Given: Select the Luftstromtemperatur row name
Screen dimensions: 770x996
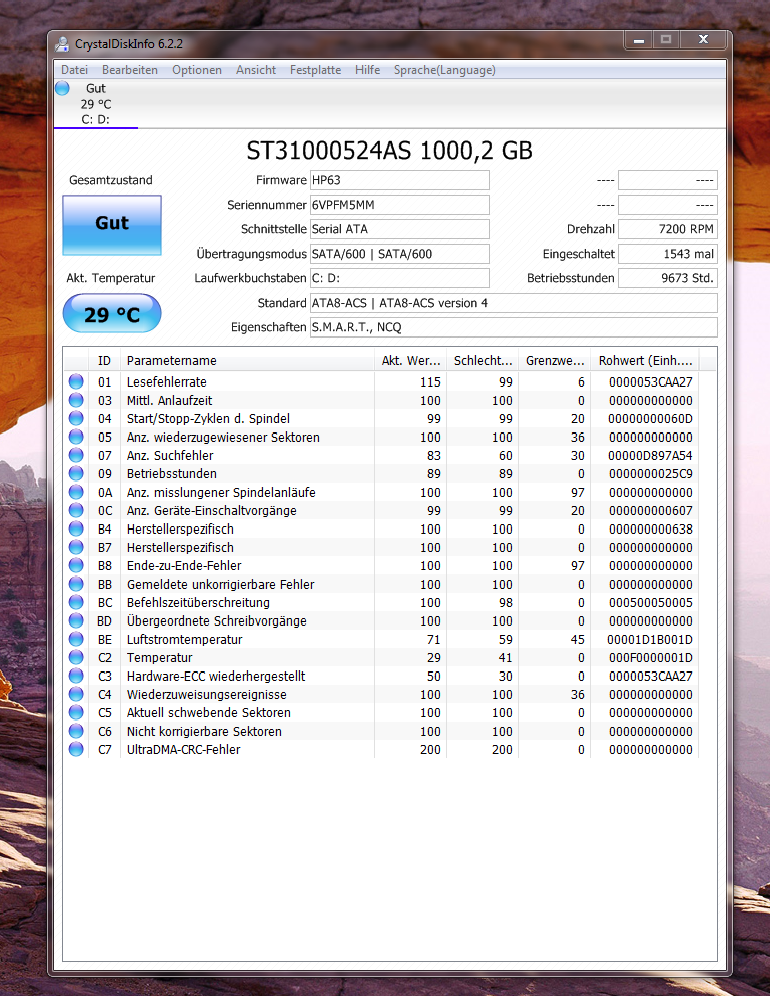Looking at the screenshot, I should (x=184, y=639).
